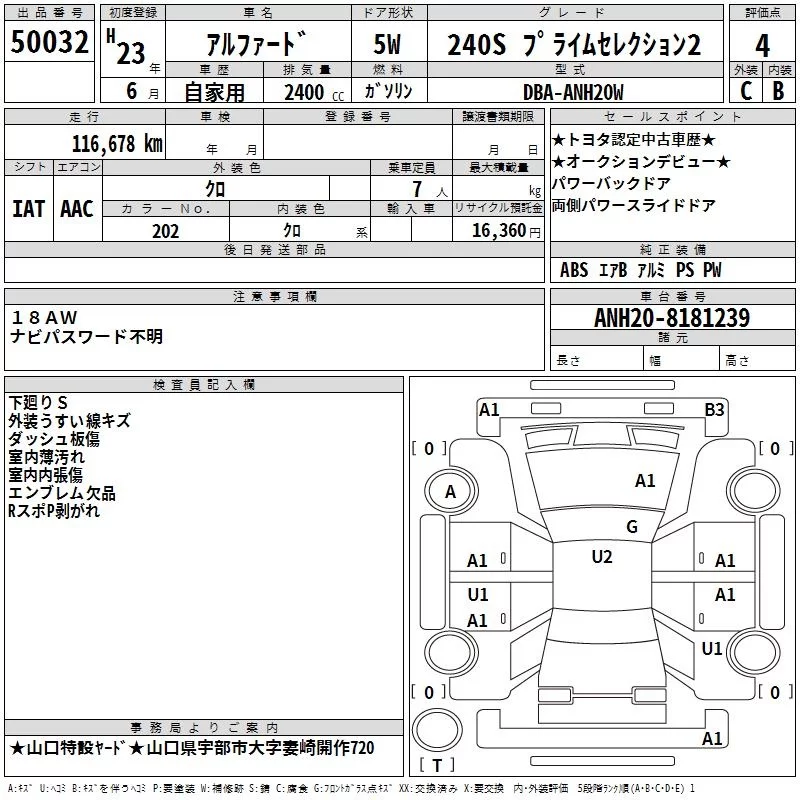Click the U2 dent mark on roof
This screenshot has width=800, height=800.
coord(602,557)
